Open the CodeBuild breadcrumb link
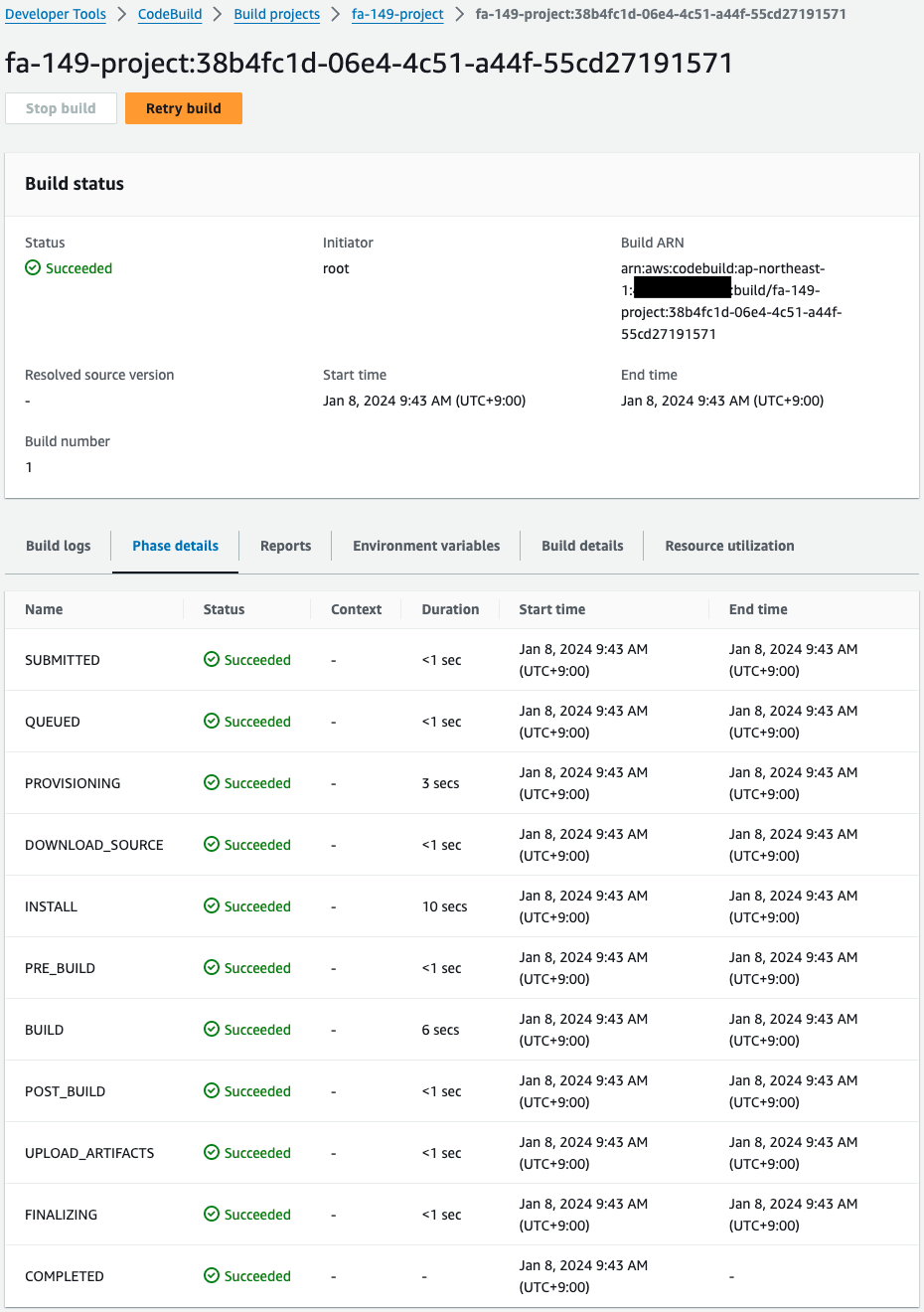 (169, 14)
